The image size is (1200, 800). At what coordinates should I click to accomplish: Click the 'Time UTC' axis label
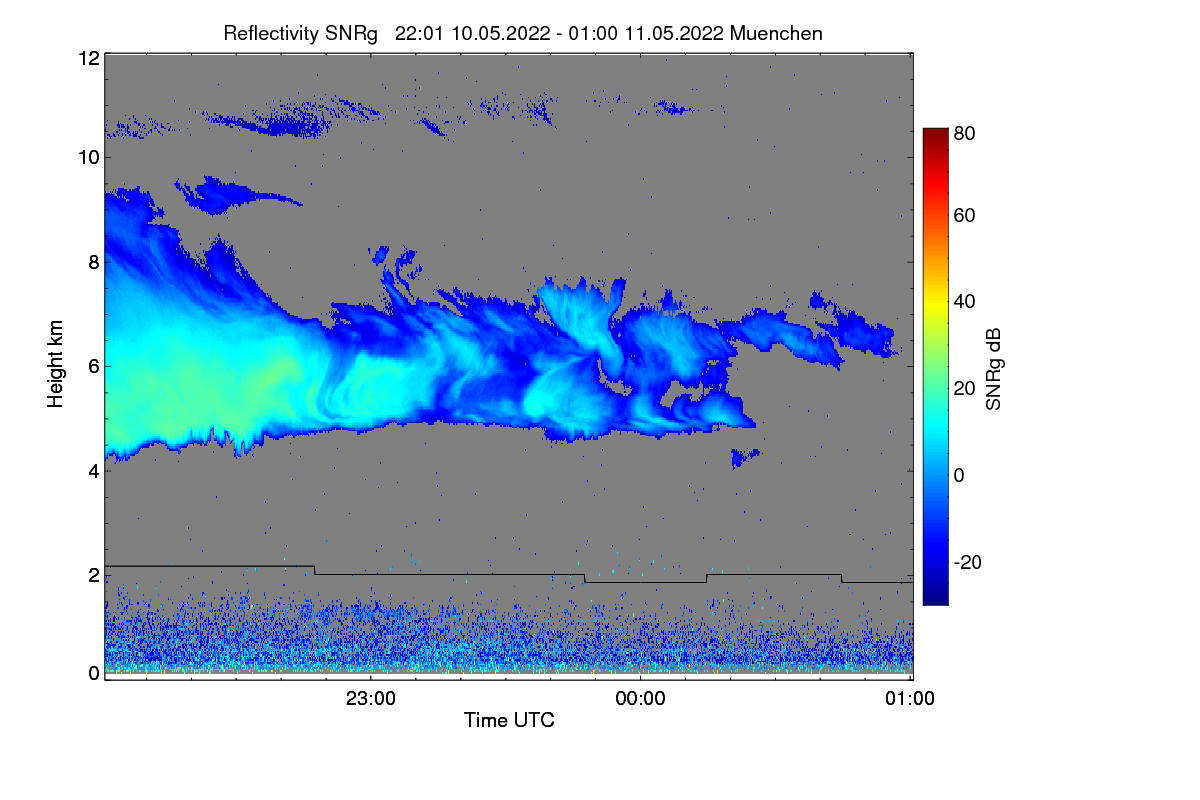pos(509,720)
